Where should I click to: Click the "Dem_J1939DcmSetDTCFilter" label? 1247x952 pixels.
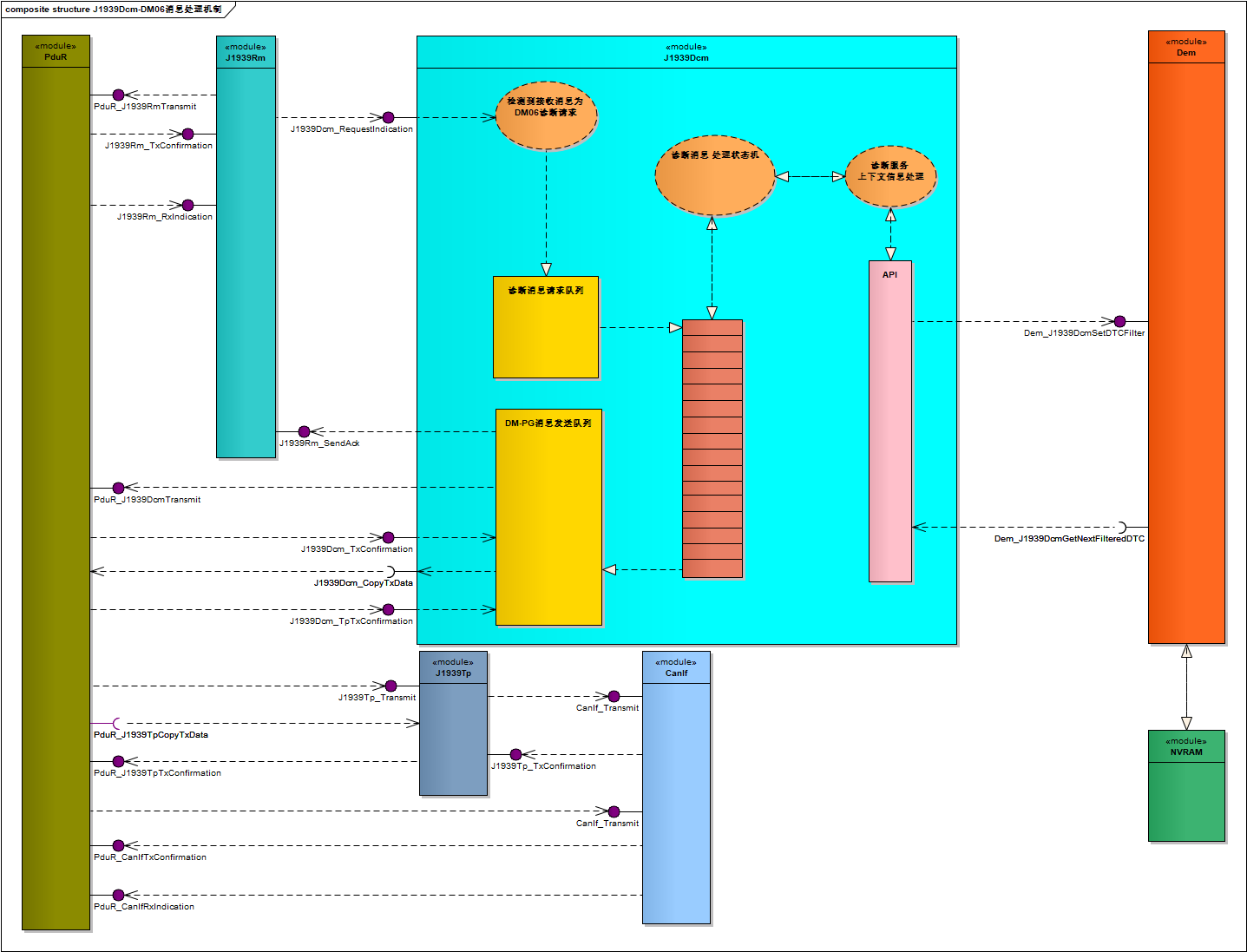pos(1085,333)
